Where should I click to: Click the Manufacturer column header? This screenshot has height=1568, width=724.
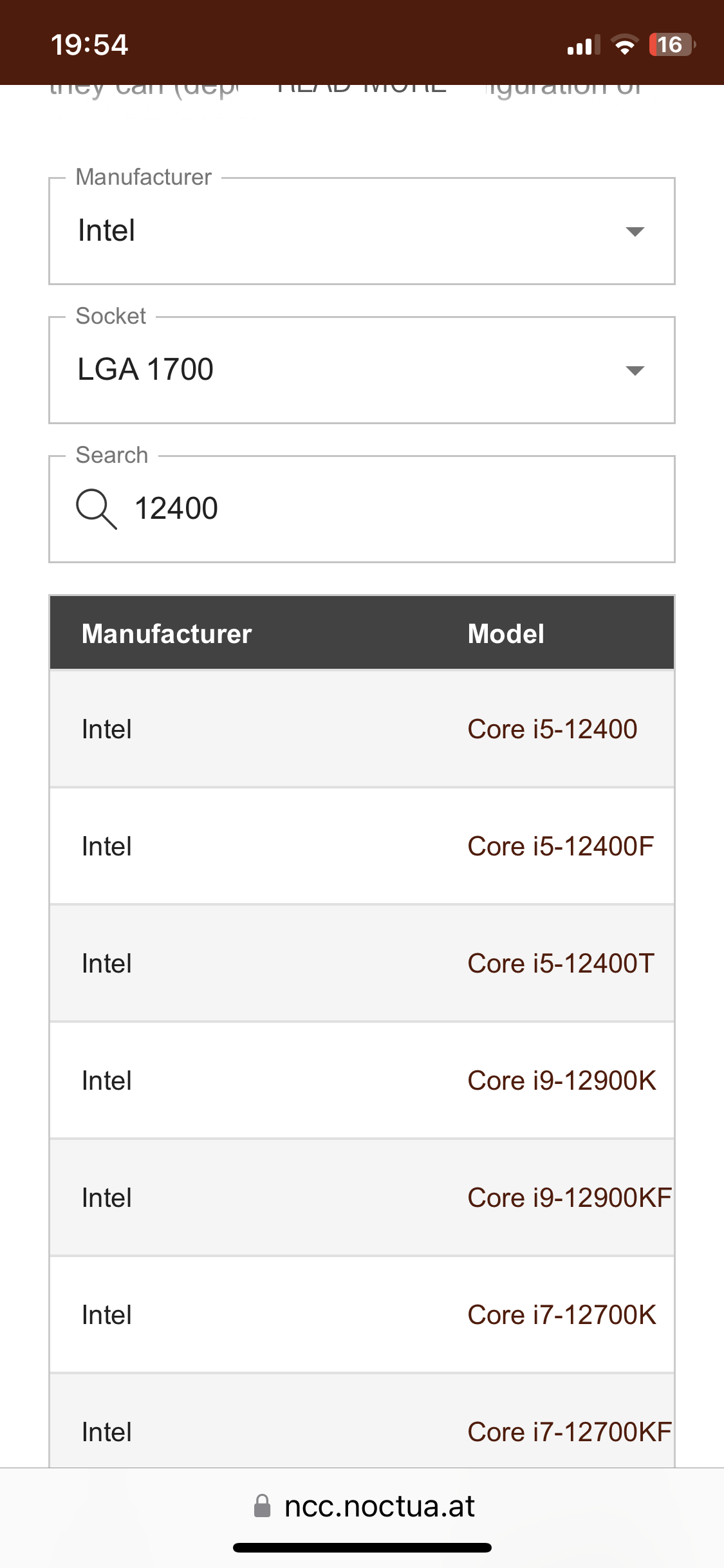(x=167, y=634)
